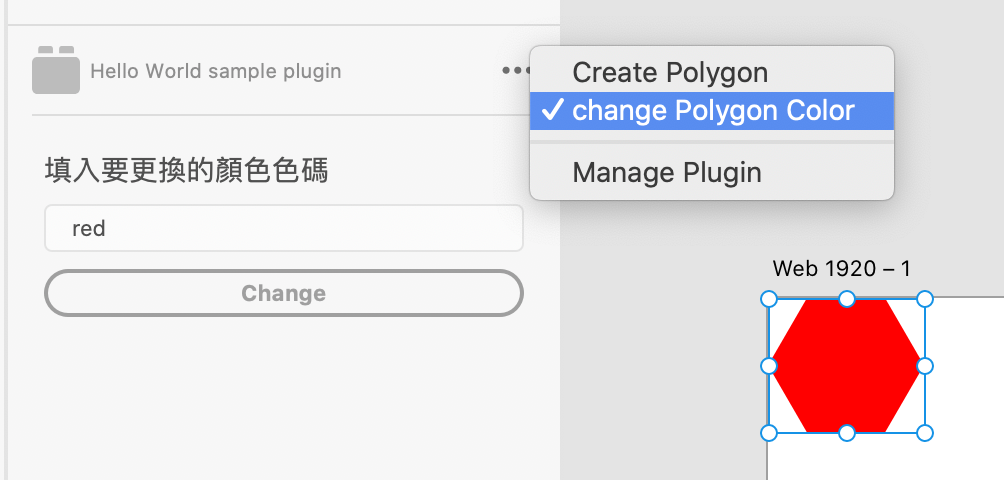The height and width of the screenshot is (480, 1004).
Task: Click the top-right selection handle of polygon
Action: pyautogui.click(x=925, y=299)
